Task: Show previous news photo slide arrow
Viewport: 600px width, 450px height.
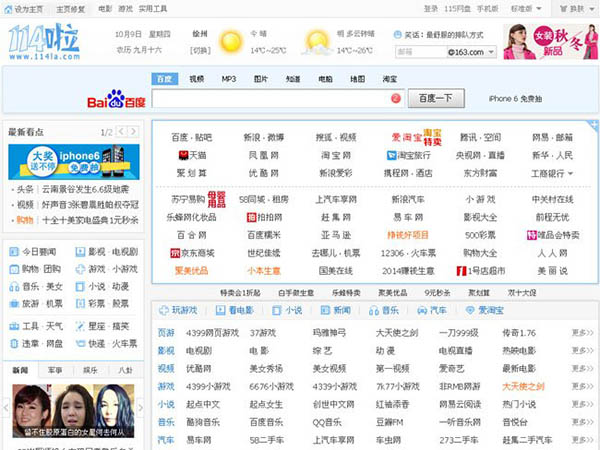Action: pyautogui.click(x=6, y=408)
